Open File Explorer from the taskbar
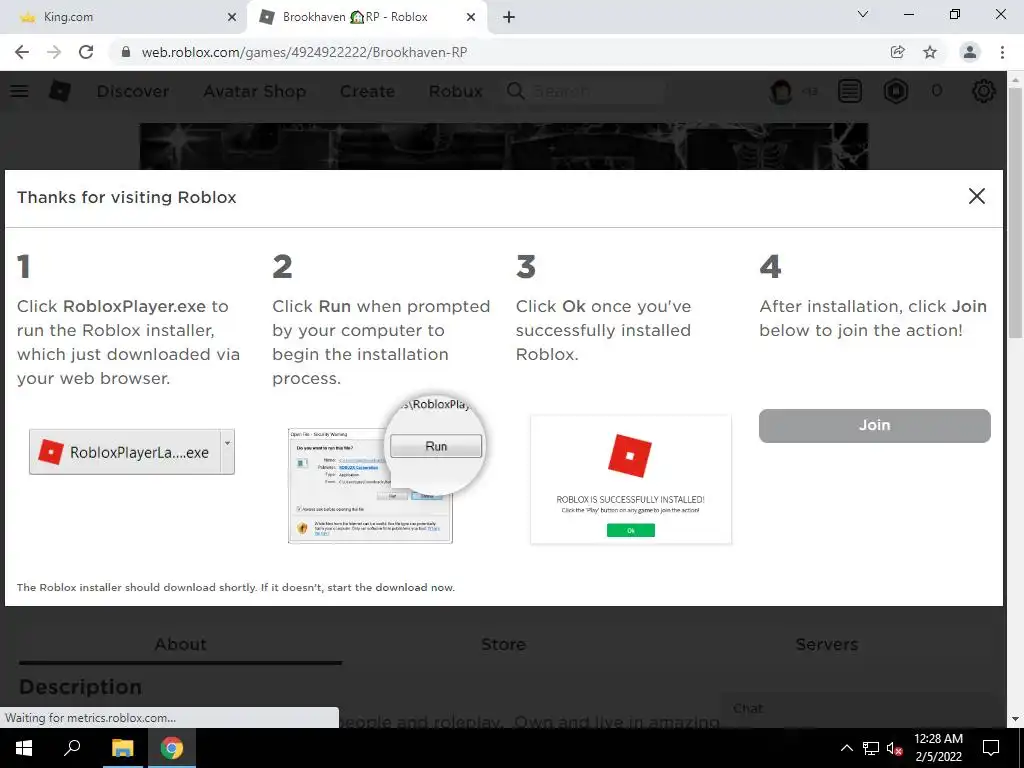The width and height of the screenshot is (1024, 768). tap(122, 748)
